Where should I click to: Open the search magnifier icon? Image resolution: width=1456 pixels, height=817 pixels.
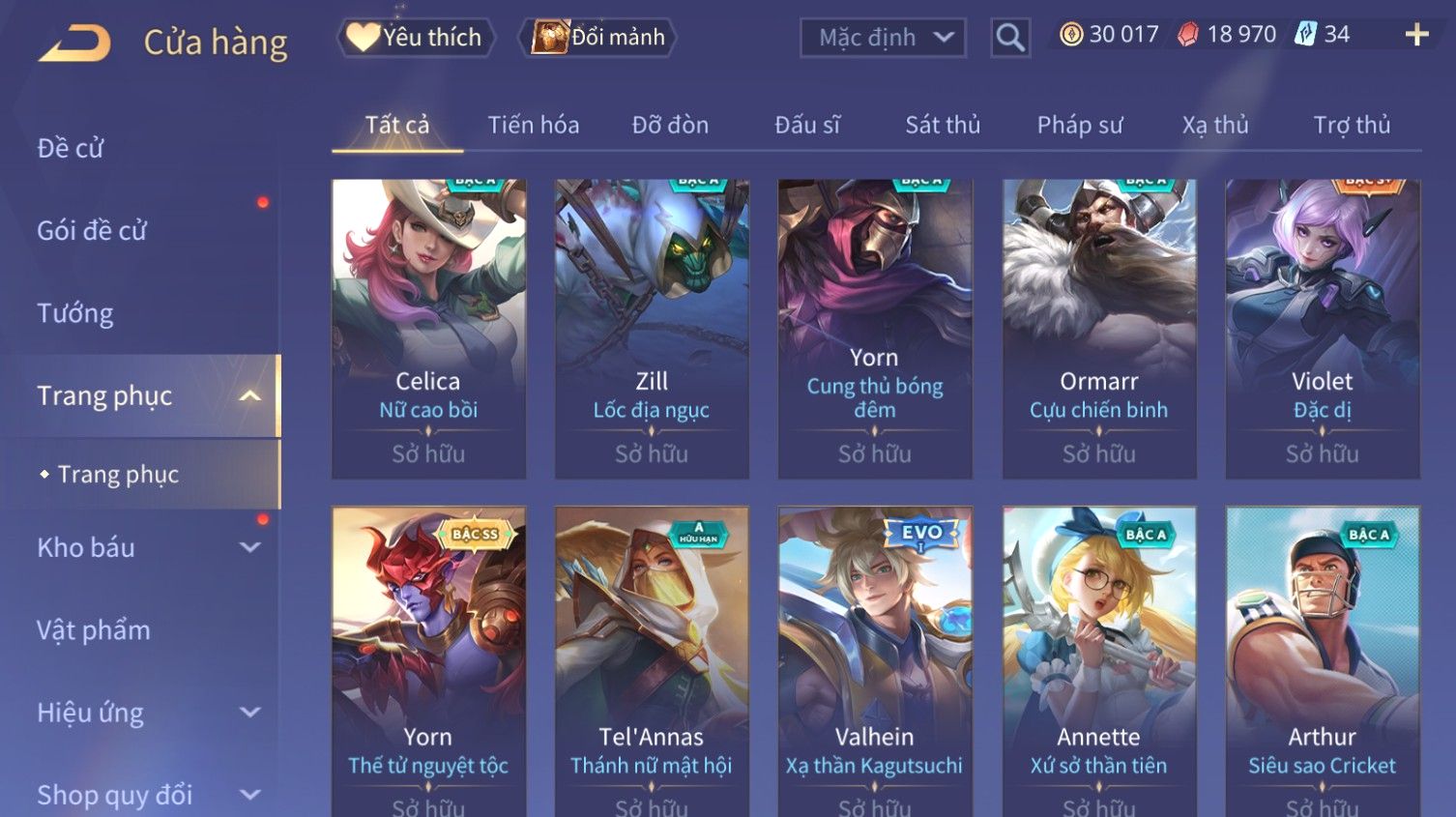1009,38
